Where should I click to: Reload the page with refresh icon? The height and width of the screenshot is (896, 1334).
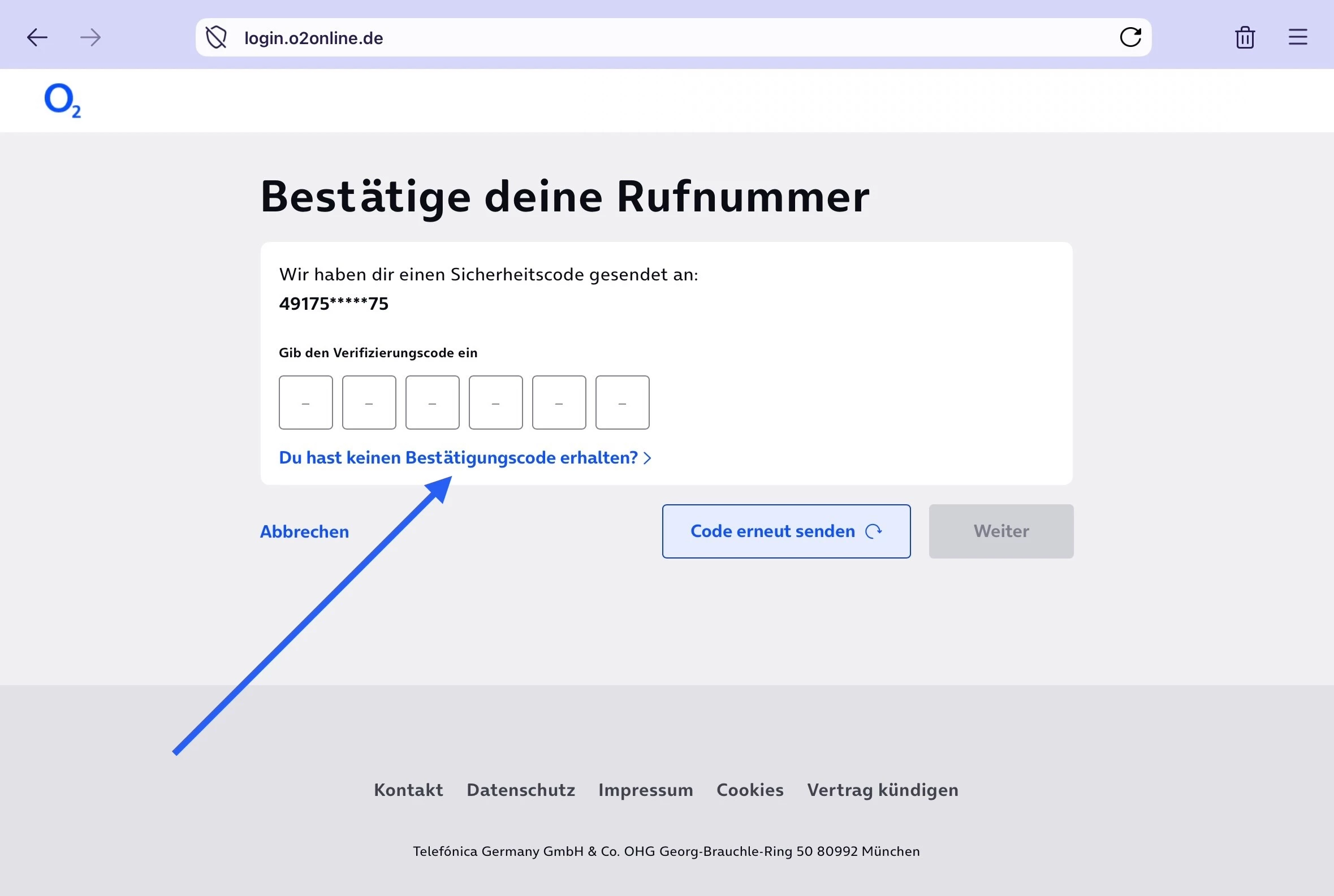[1130, 38]
